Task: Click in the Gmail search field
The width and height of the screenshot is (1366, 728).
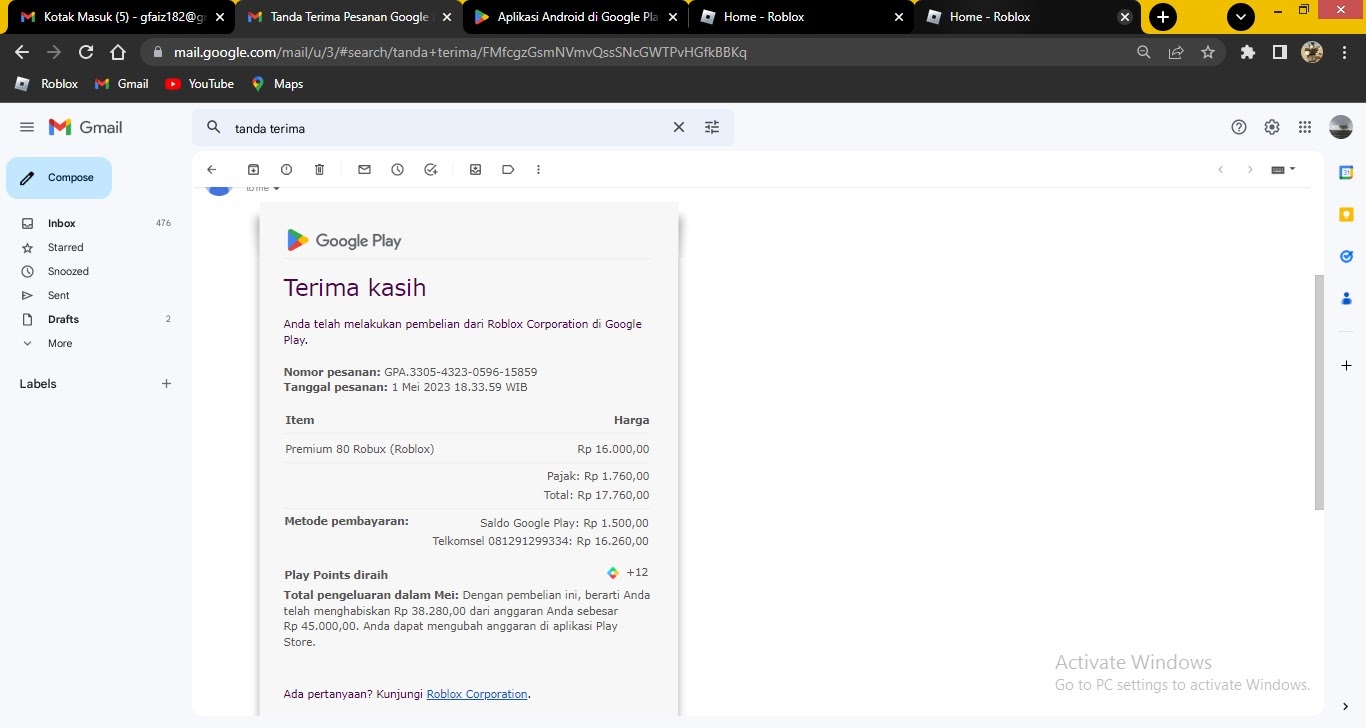Action: pyautogui.click(x=450, y=128)
